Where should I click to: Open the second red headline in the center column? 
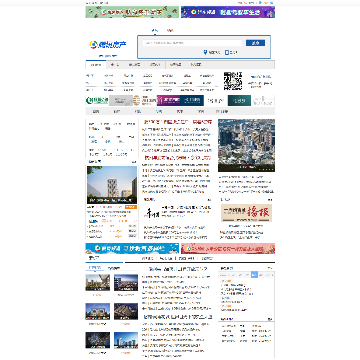178,158
